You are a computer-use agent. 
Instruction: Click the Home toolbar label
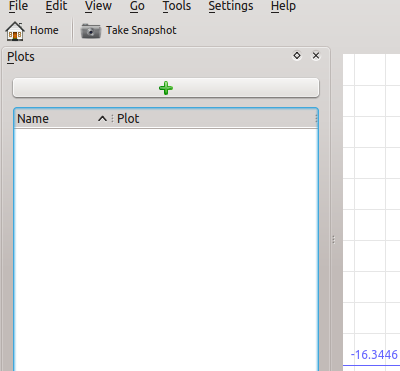coord(44,30)
